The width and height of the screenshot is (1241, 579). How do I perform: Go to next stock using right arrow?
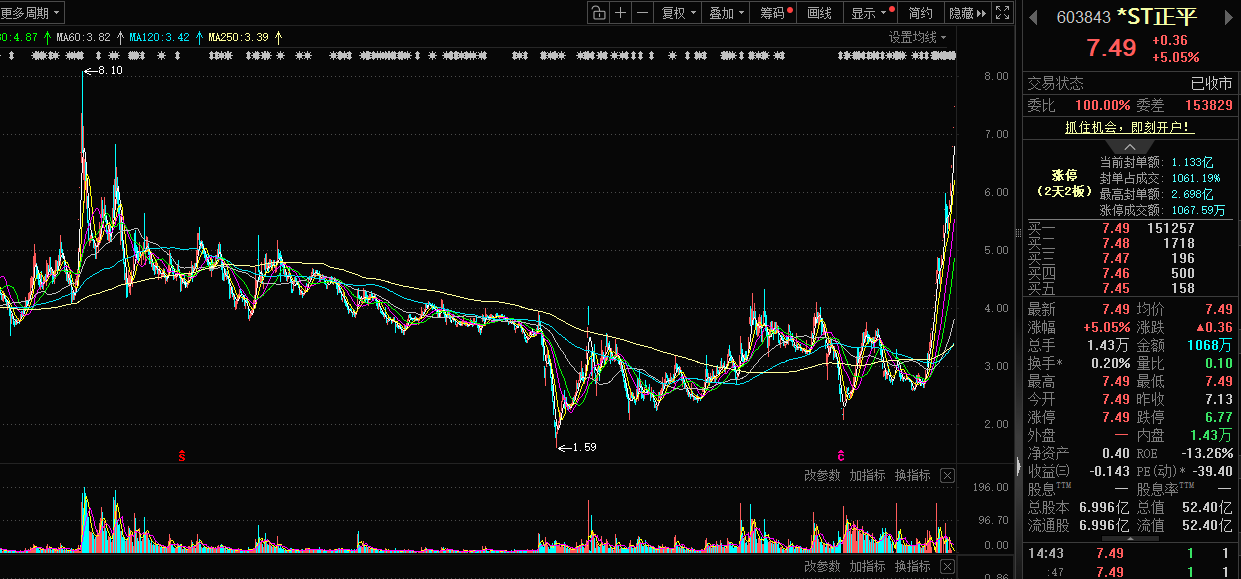[1230, 18]
